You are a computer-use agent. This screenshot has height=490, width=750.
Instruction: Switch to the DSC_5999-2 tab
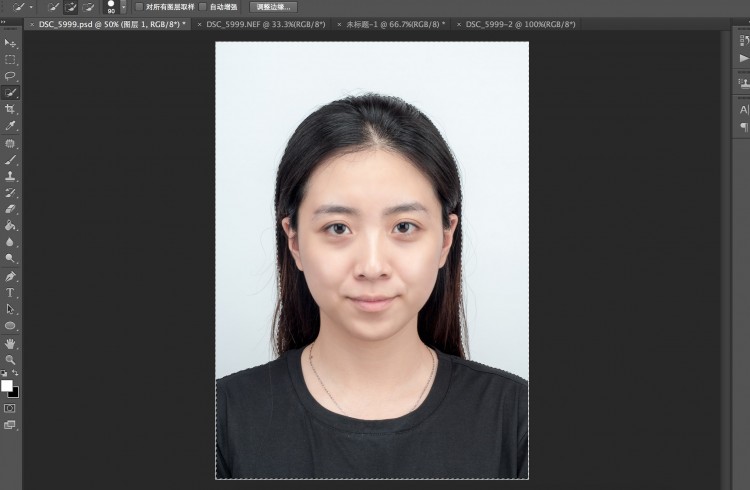tap(520, 24)
